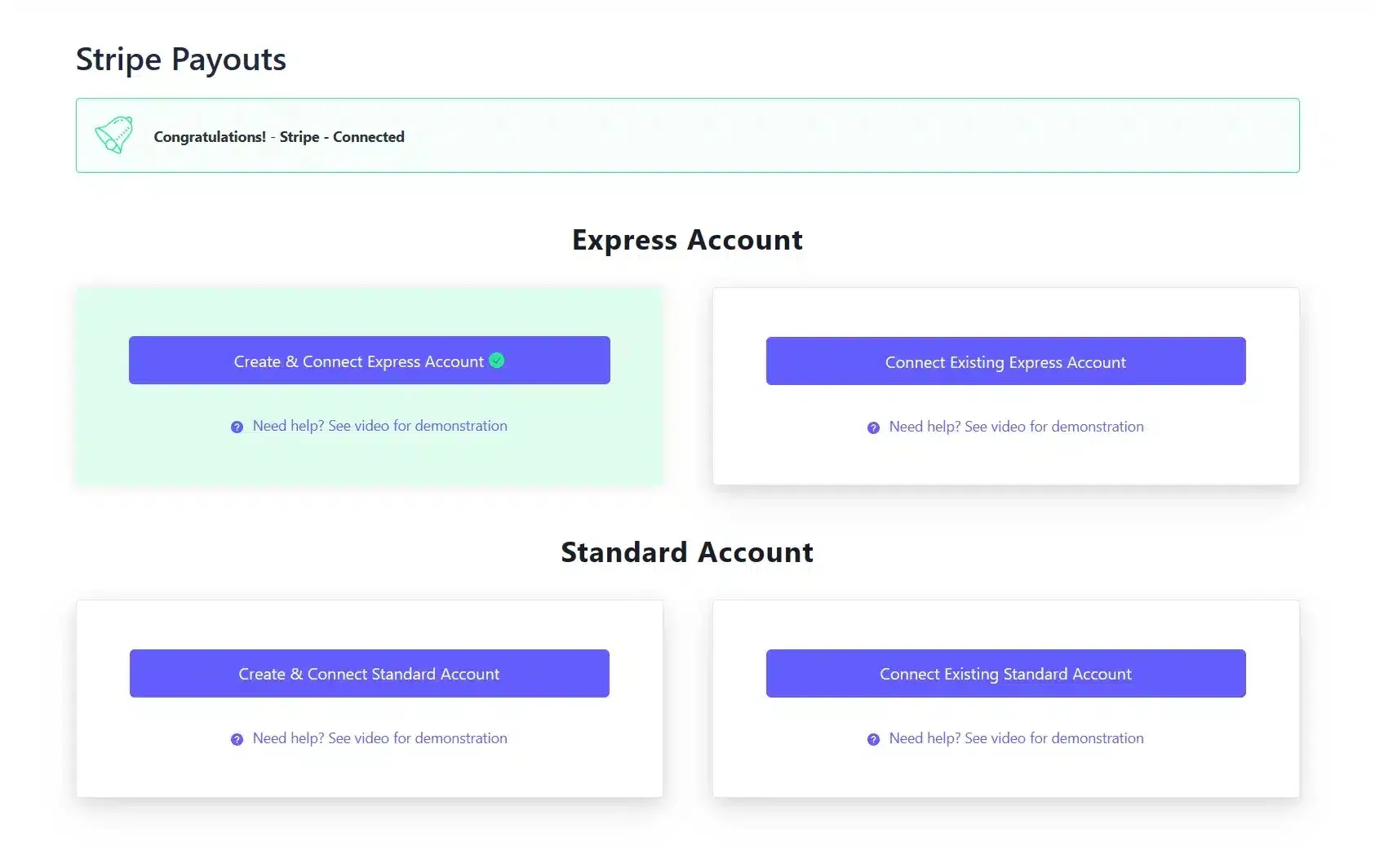
Task: Open the Standard Account demonstration video link
Action: [379, 737]
